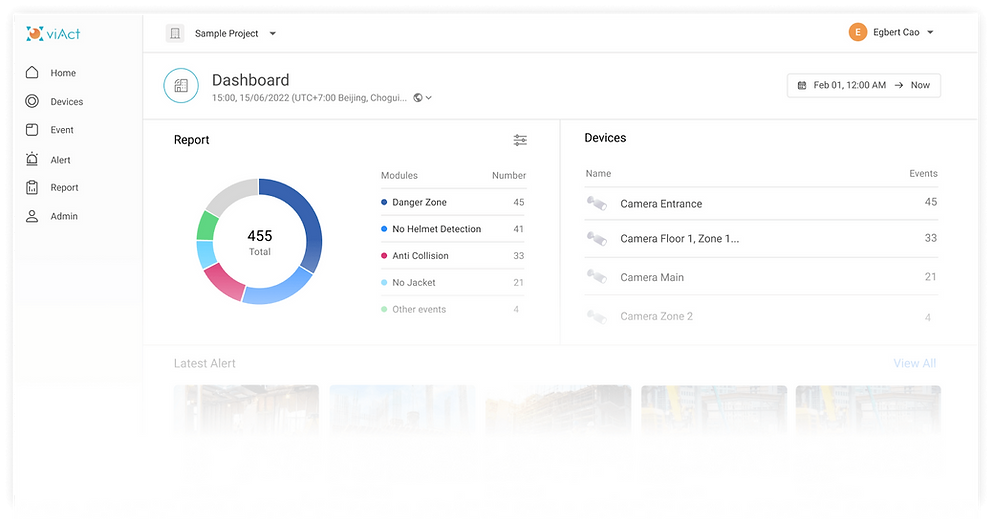Go to the Report menu item
Image resolution: width=993 pixels, height=519 pixels.
tap(64, 188)
